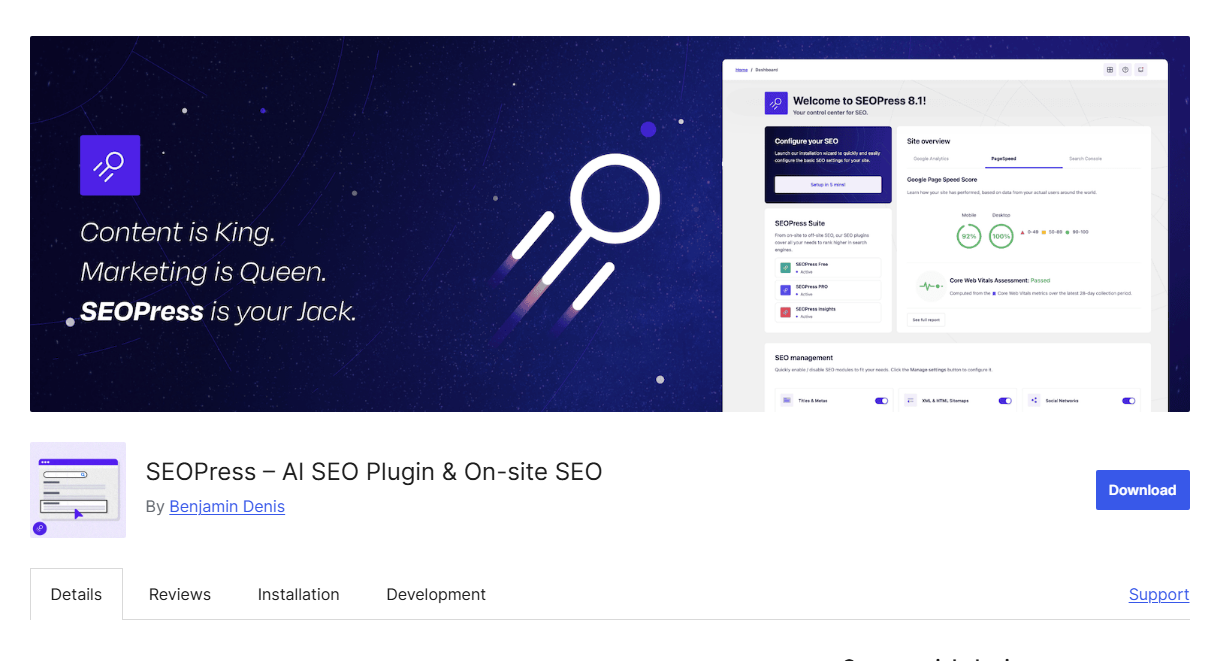Image resolution: width=1205 pixels, height=661 pixels.
Task: Click the Dashboard breadcrumb text
Action: pyautogui.click(x=766, y=70)
